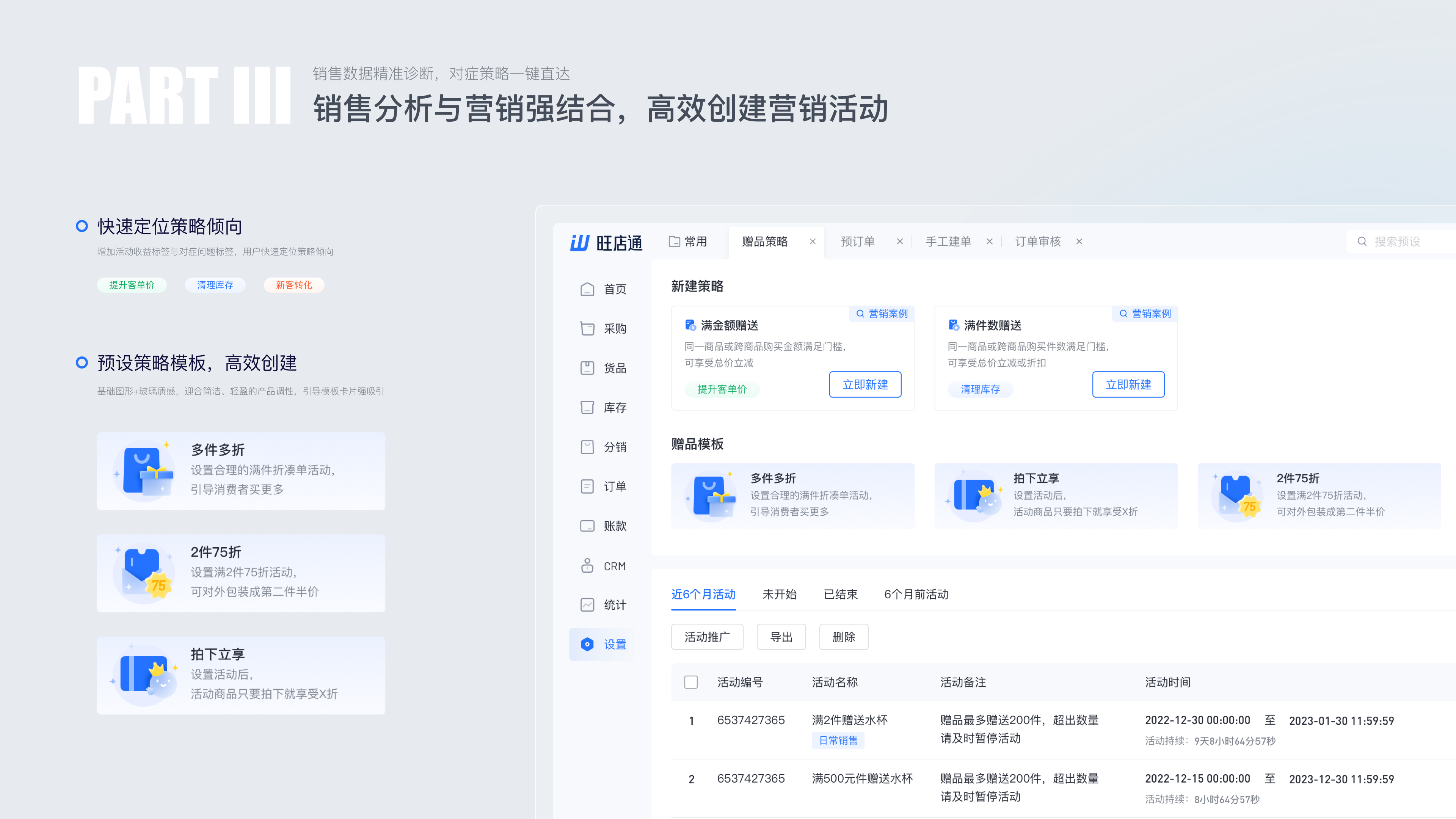Close the 手工建单 tab
This screenshot has width=1456, height=819.
coord(989,242)
